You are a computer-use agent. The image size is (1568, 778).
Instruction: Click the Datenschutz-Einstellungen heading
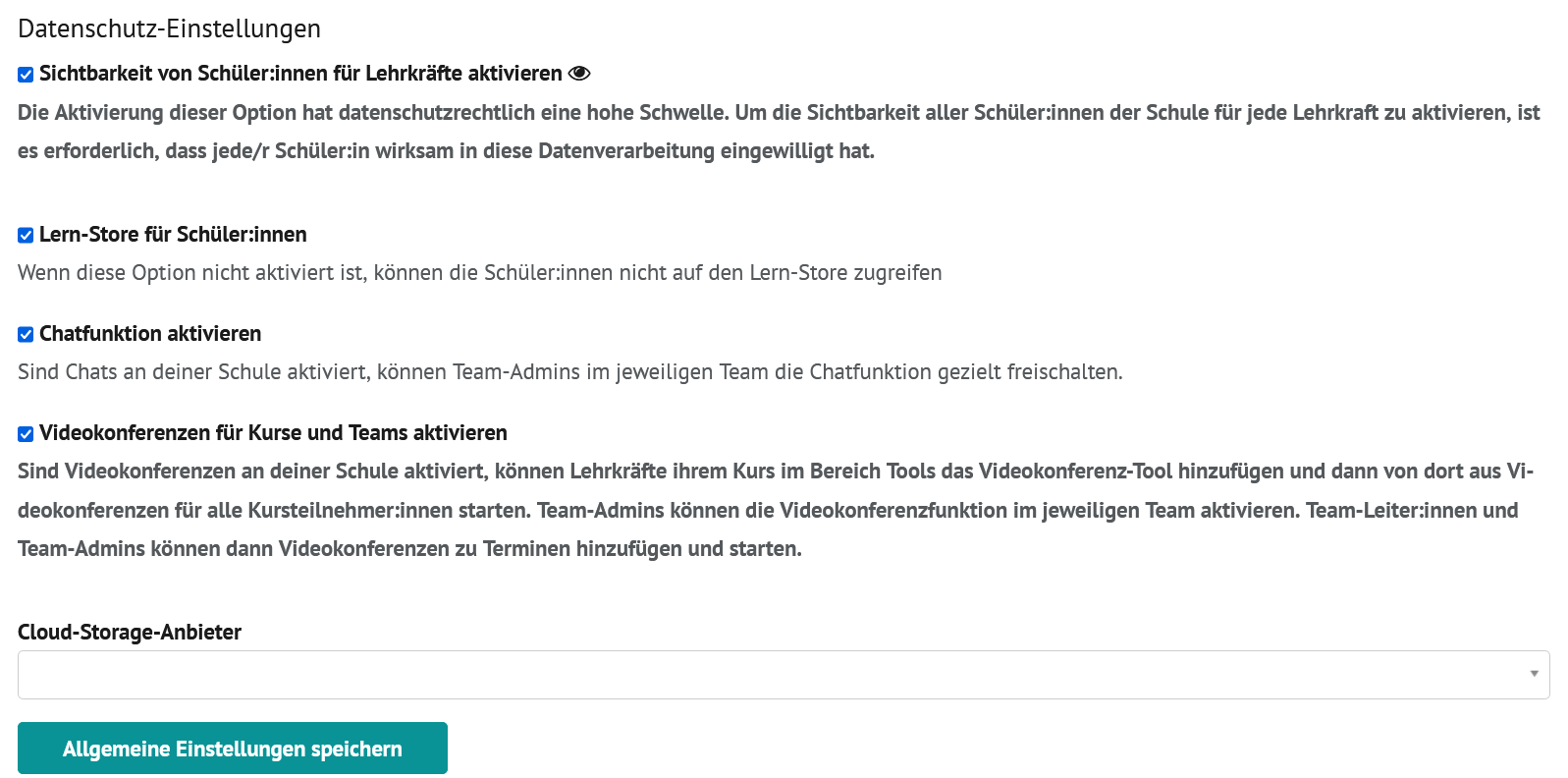[169, 28]
